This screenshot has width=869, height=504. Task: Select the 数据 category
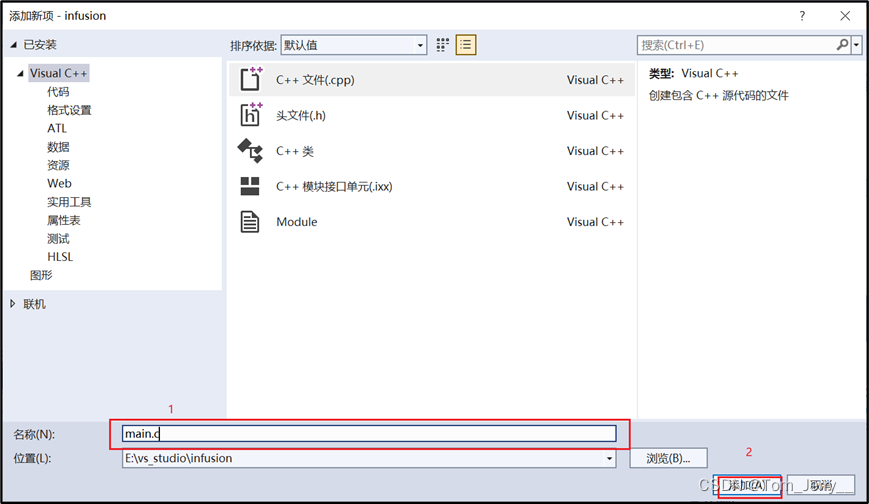[x=58, y=146]
